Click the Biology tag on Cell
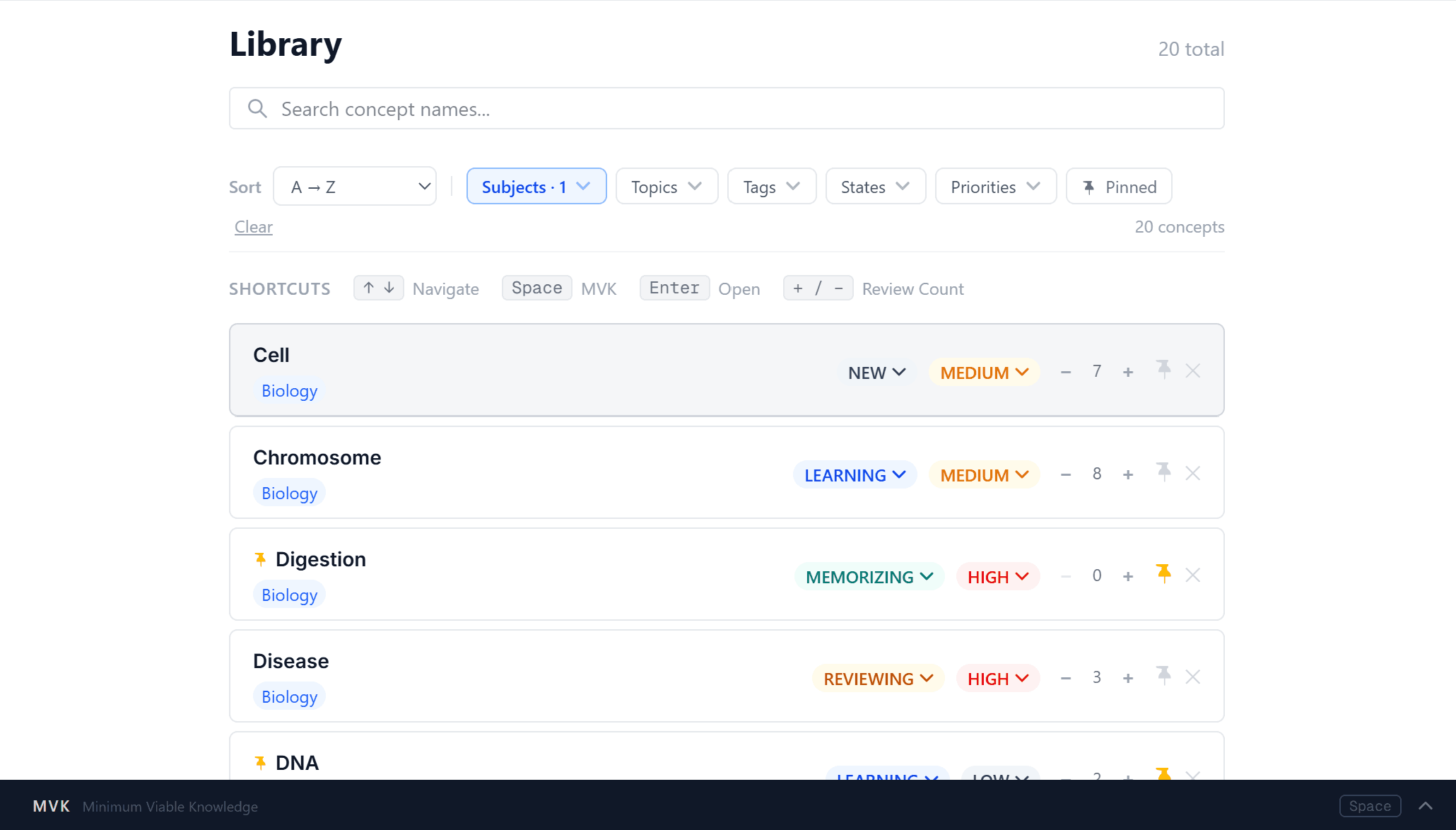 click(x=290, y=391)
